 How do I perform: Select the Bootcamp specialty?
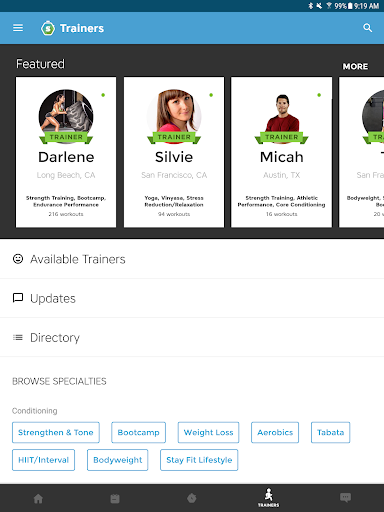[x=138, y=432]
